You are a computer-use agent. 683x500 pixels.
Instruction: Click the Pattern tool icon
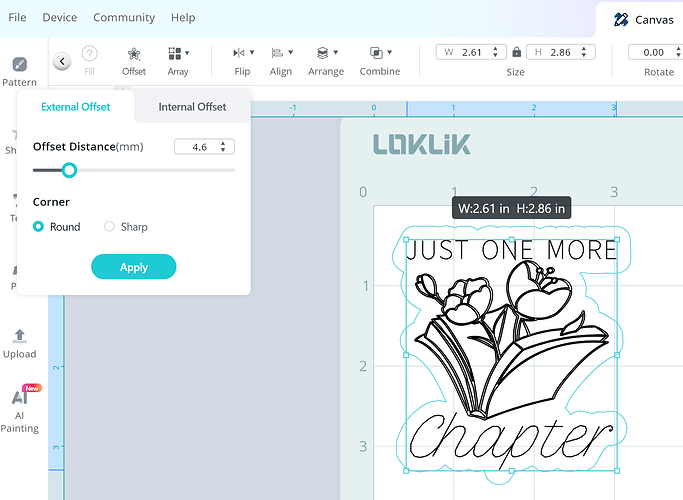(x=20, y=64)
